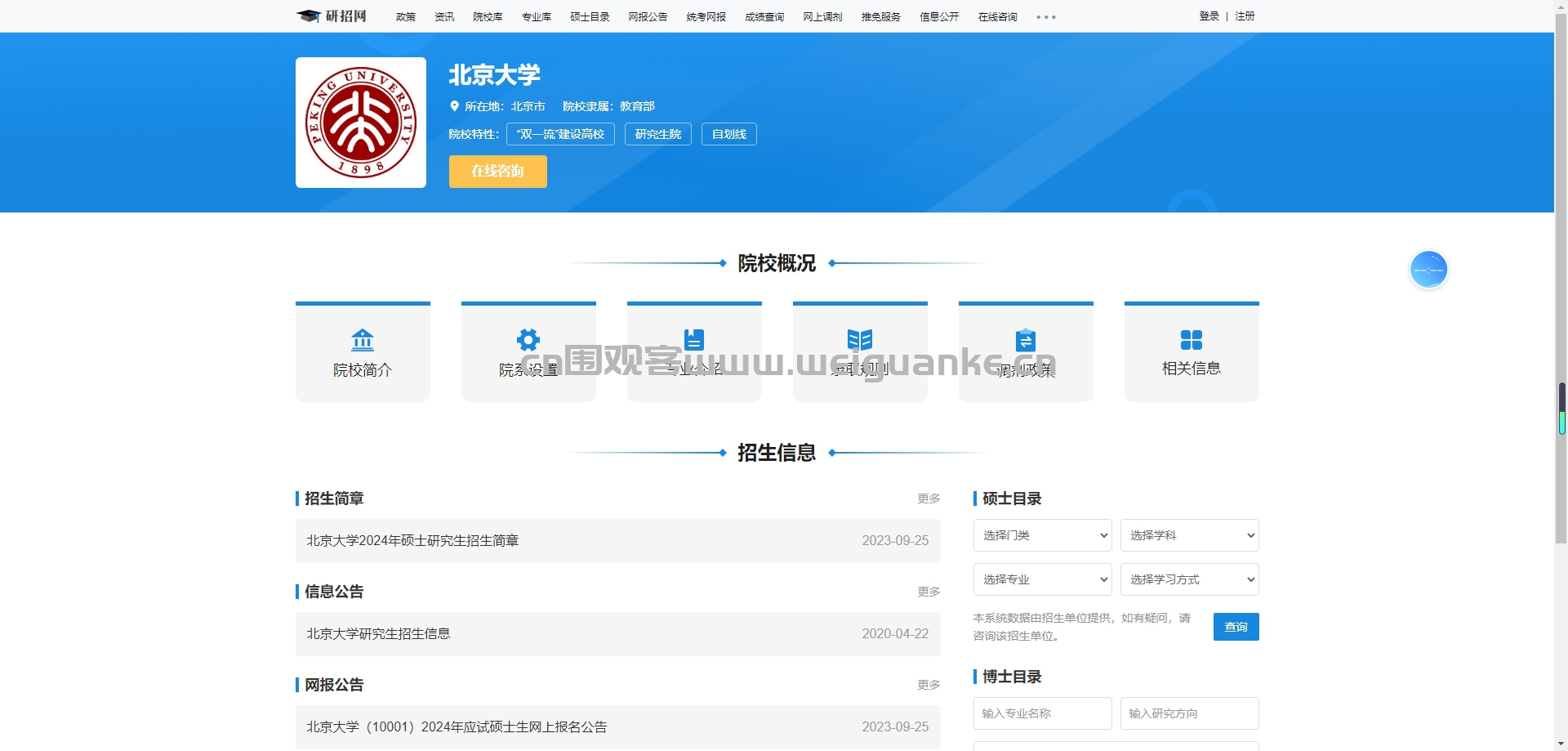The image size is (1568, 751).
Task: Click the 输入研究方向 input field
Action: (1189, 713)
